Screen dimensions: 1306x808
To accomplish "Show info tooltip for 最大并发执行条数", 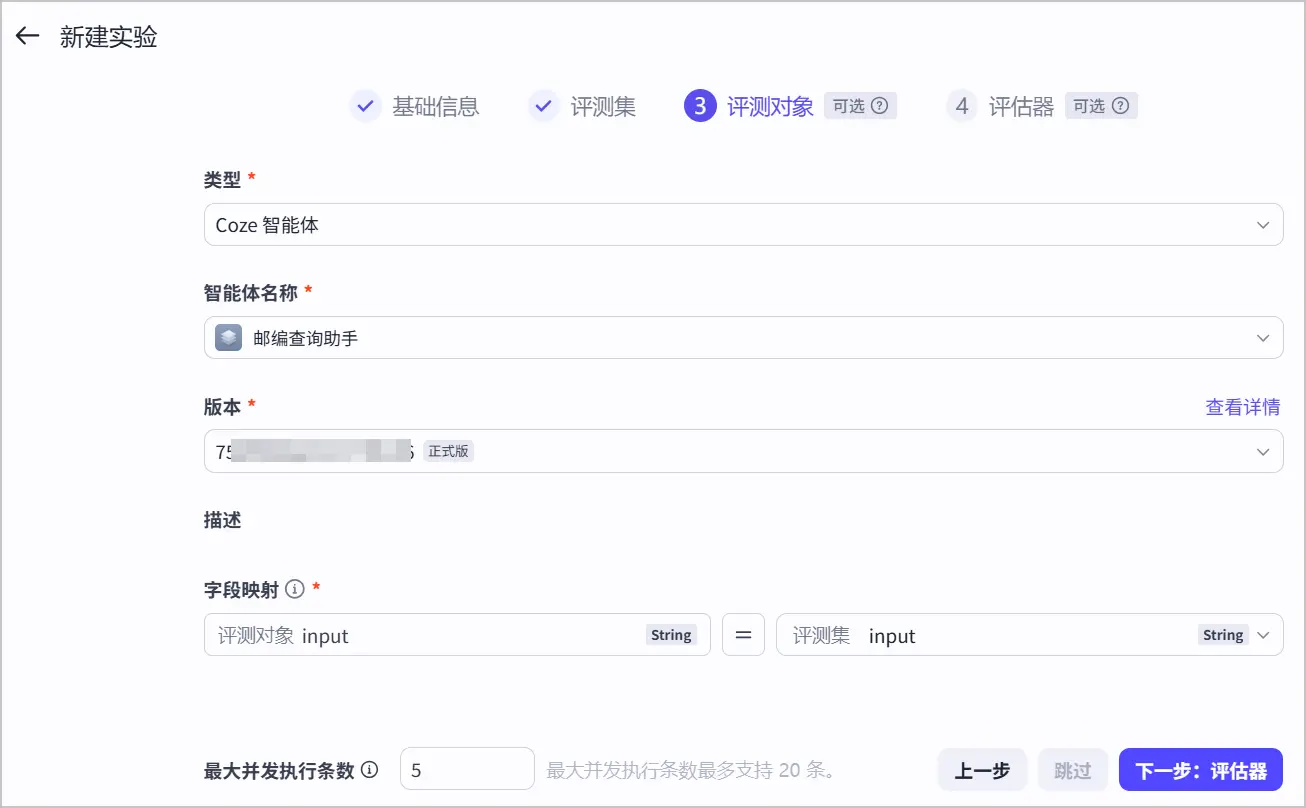I will click(x=370, y=770).
